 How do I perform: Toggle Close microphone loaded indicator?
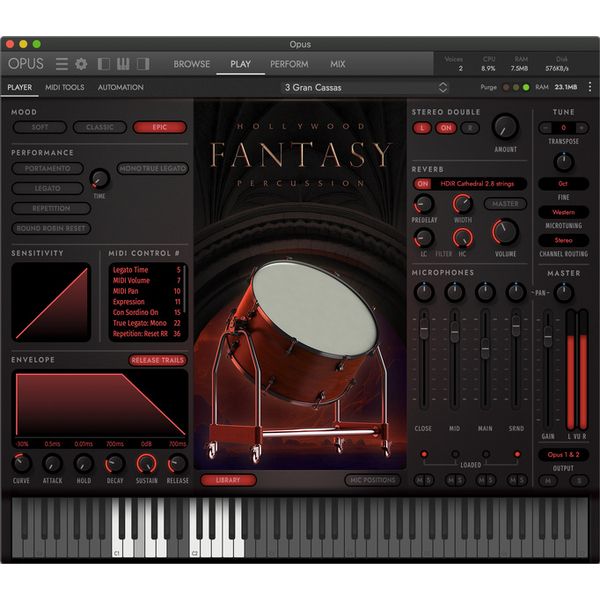(x=424, y=454)
